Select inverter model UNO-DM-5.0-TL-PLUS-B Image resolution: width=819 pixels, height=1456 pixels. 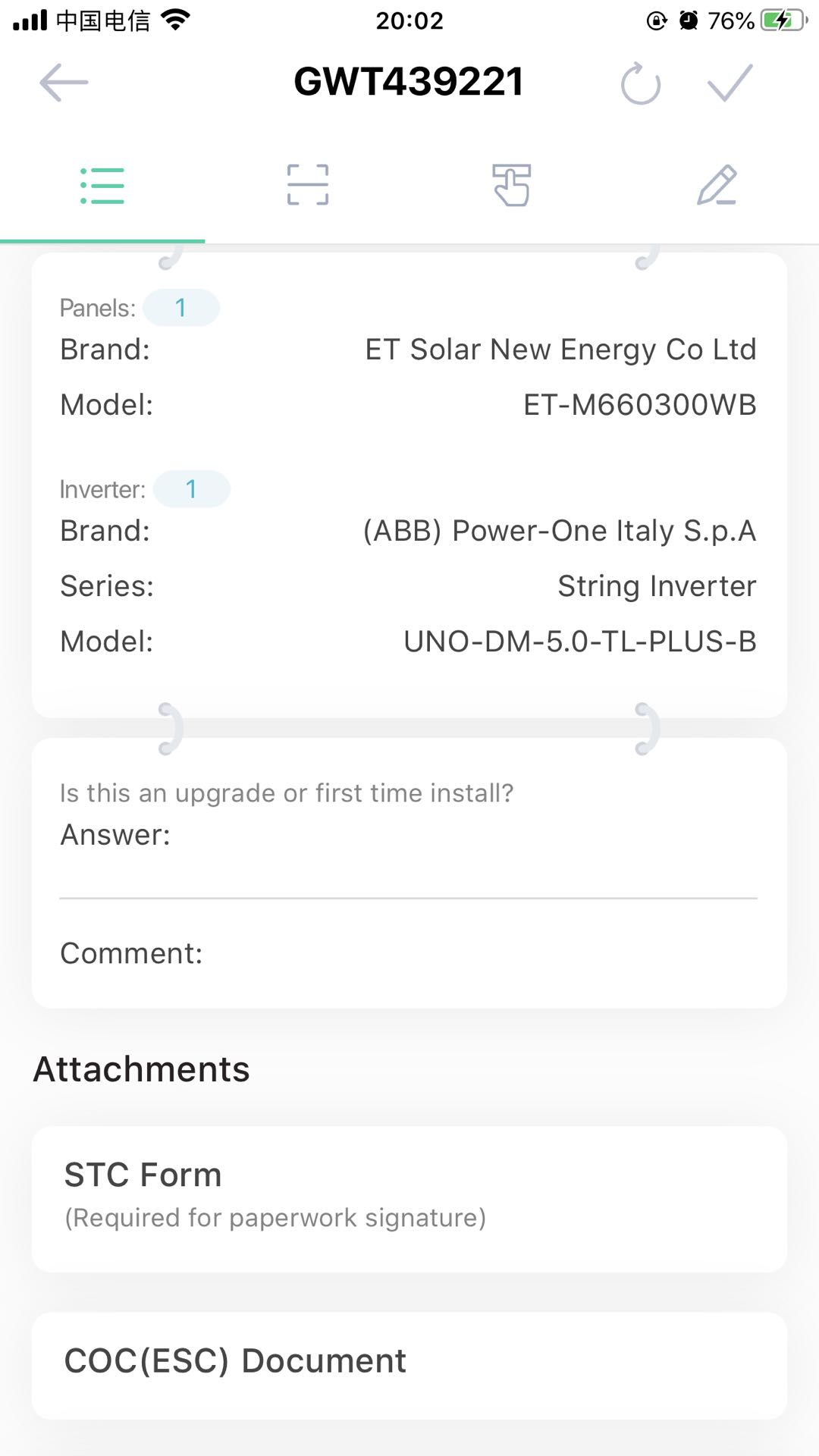pos(580,642)
